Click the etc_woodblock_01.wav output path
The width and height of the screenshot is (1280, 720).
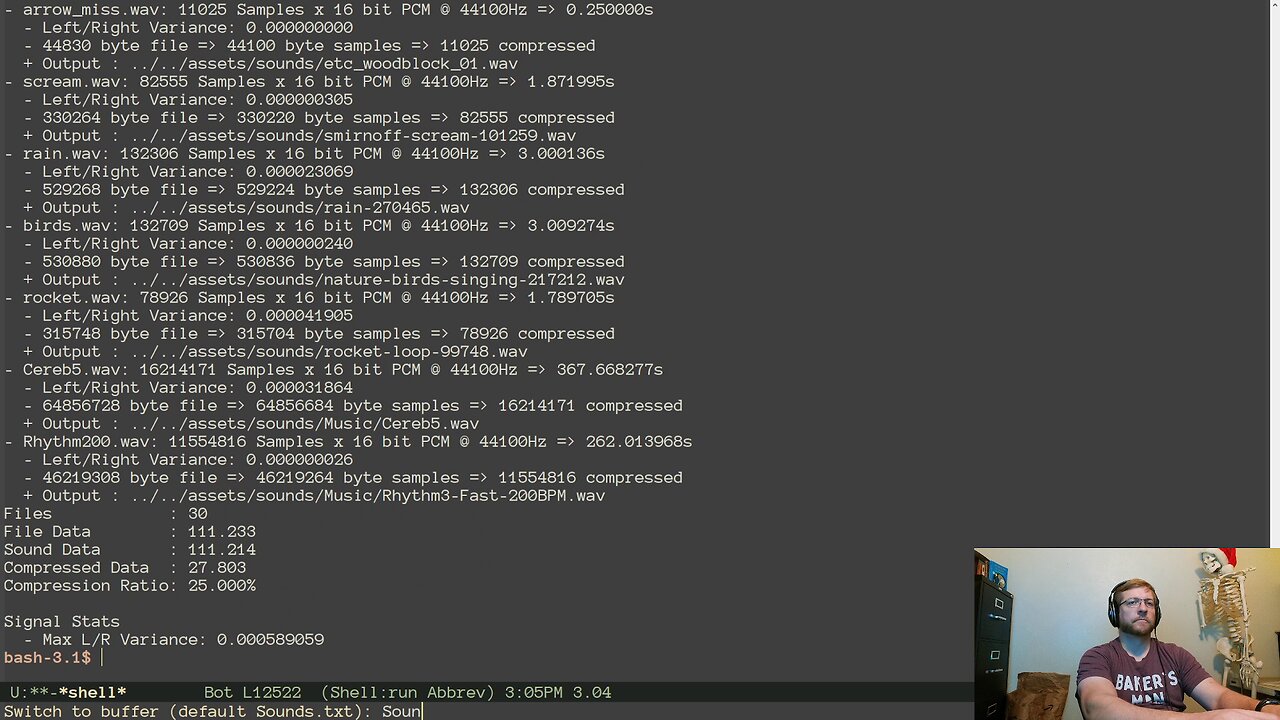click(x=324, y=63)
